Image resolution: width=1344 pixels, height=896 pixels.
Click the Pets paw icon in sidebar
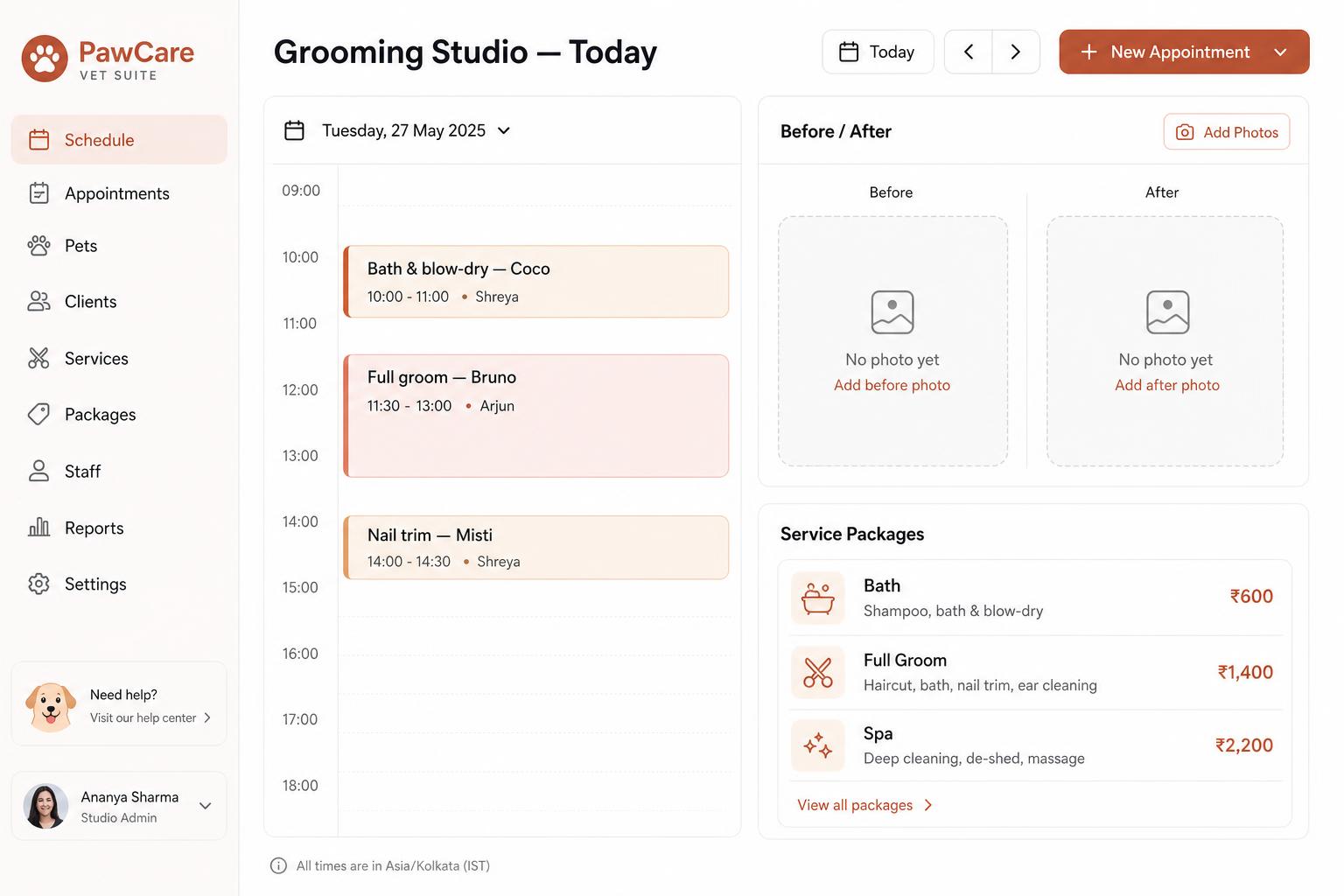click(38, 246)
